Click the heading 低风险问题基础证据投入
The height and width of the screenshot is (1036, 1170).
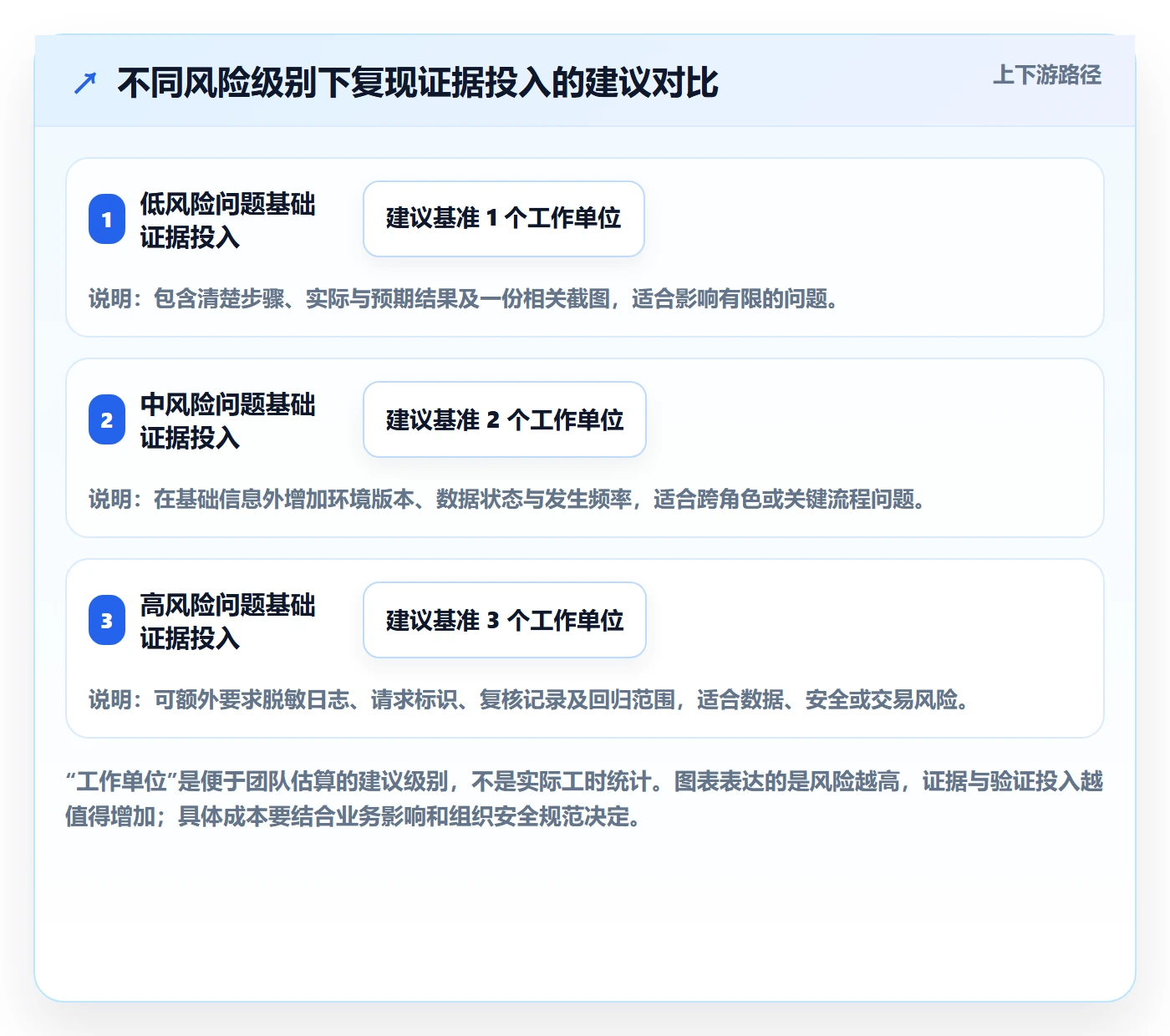coord(227,220)
